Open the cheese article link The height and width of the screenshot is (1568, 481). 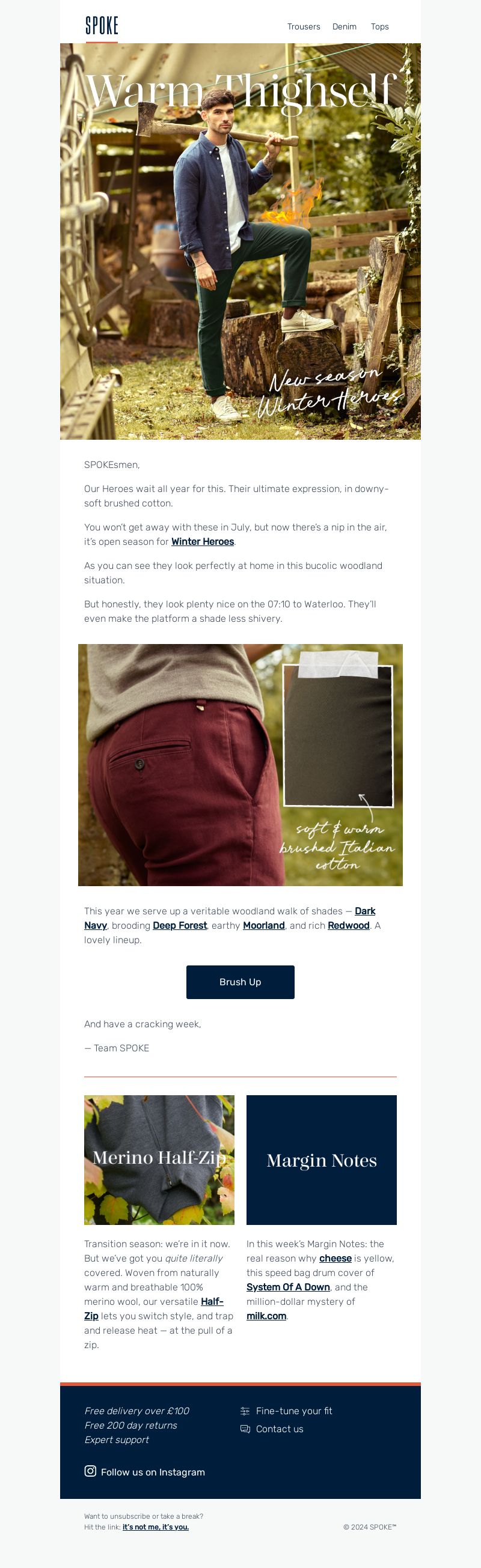pyautogui.click(x=335, y=1258)
